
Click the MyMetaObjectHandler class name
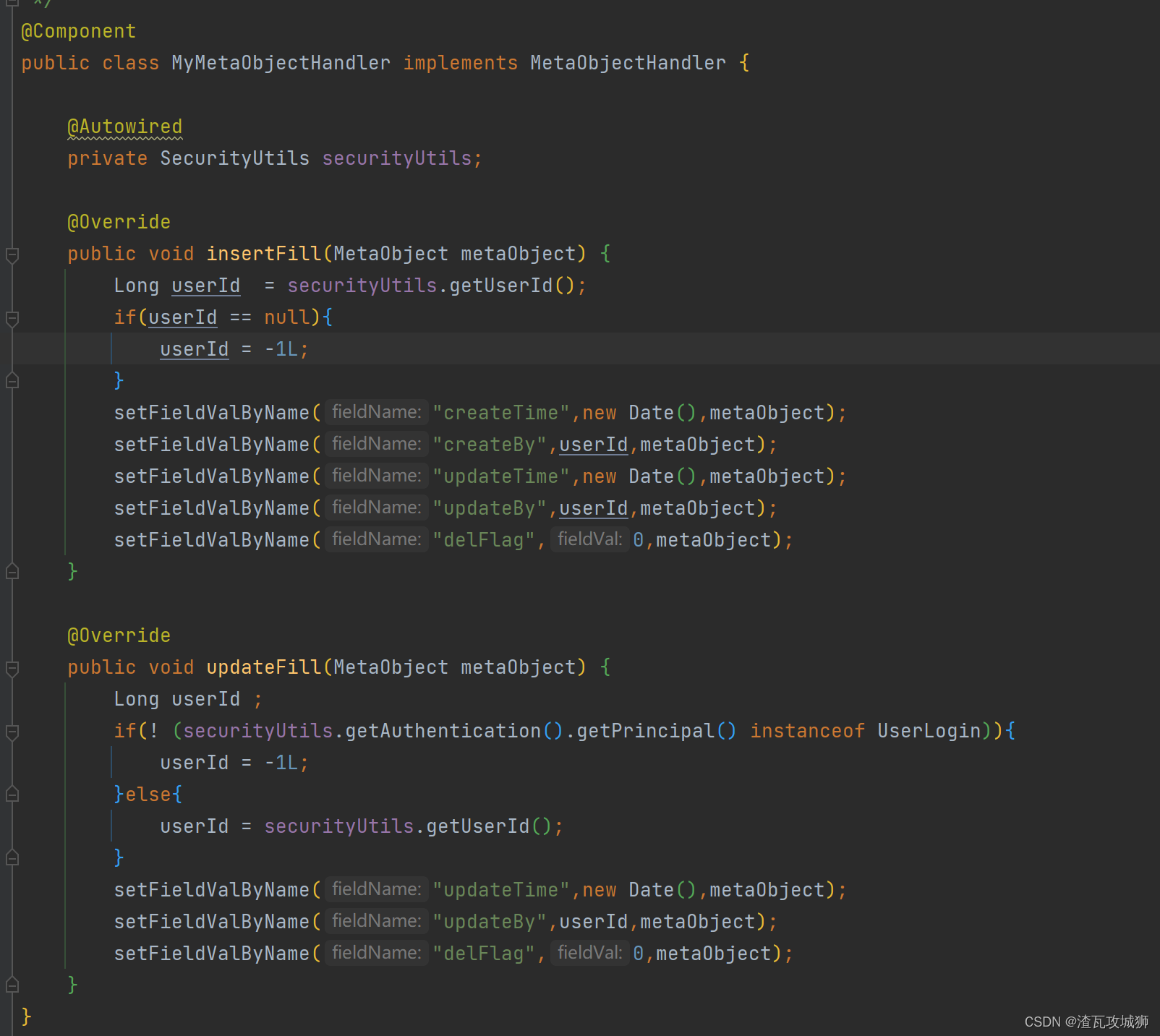coord(281,63)
